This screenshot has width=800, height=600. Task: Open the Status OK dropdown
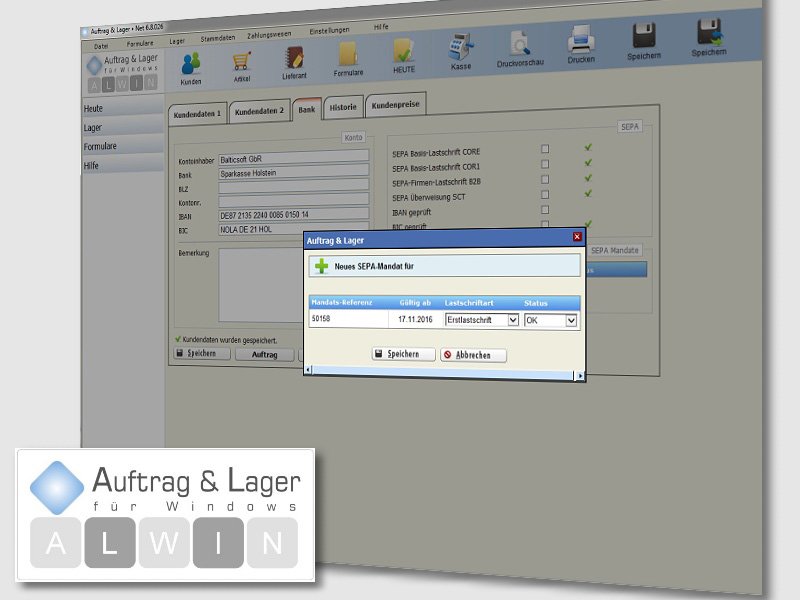(571, 320)
